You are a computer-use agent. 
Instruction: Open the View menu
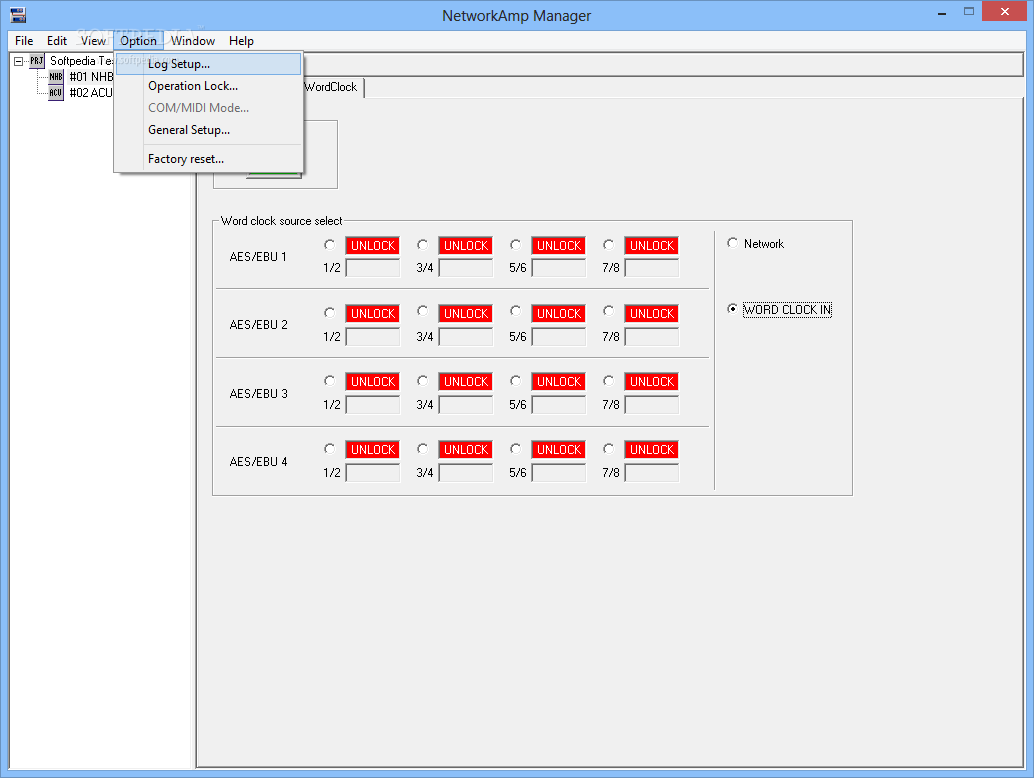point(93,41)
